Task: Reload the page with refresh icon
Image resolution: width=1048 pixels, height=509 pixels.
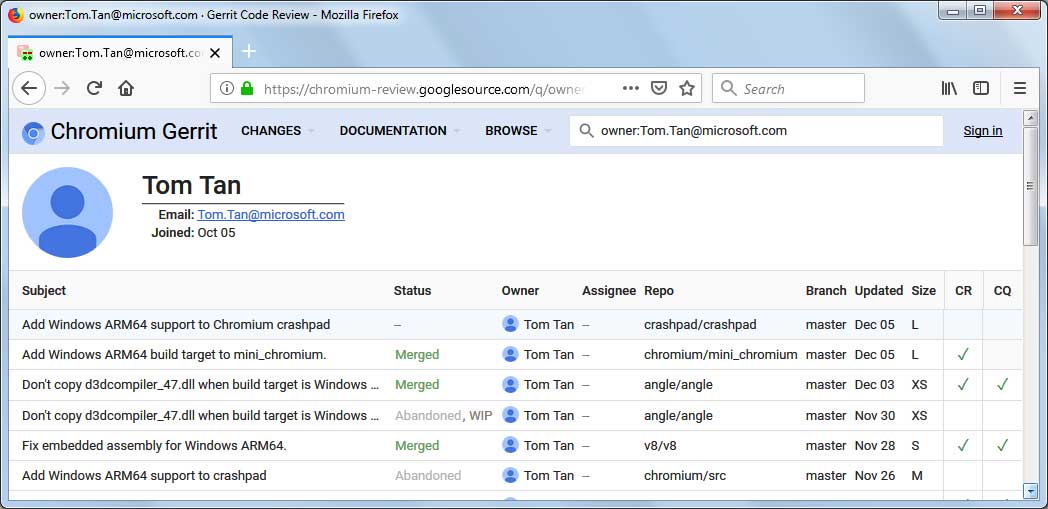Action: coord(94,88)
